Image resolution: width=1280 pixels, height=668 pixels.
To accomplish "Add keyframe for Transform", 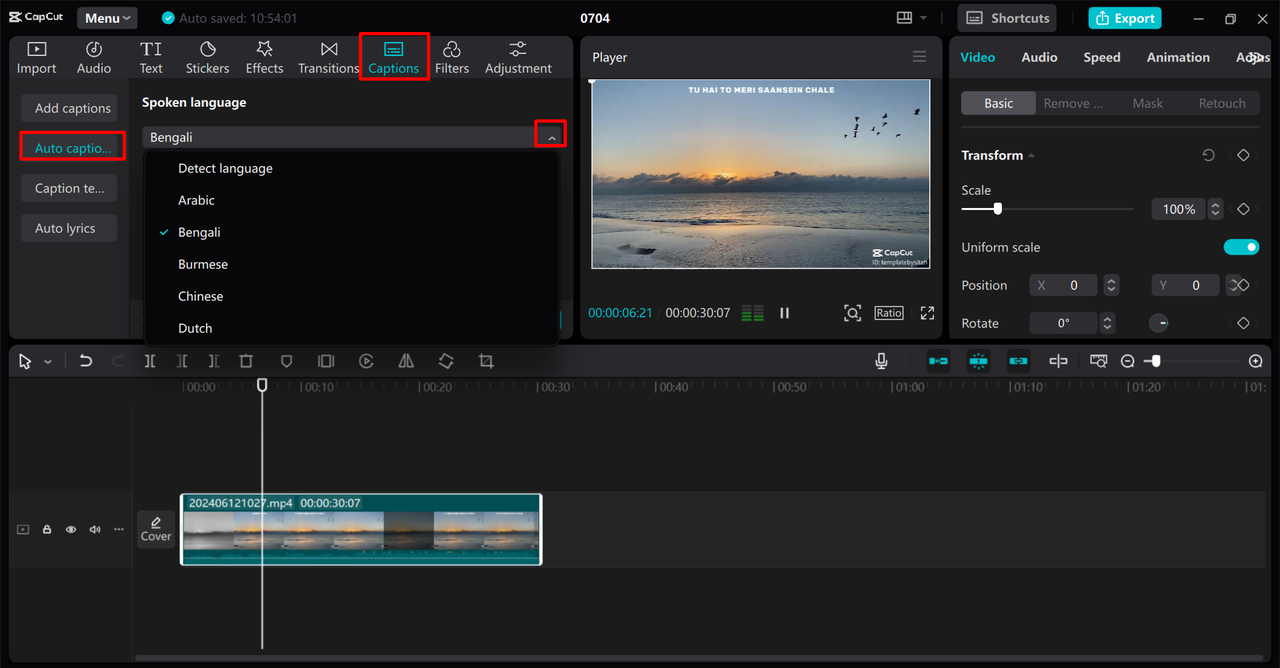I will point(1243,155).
